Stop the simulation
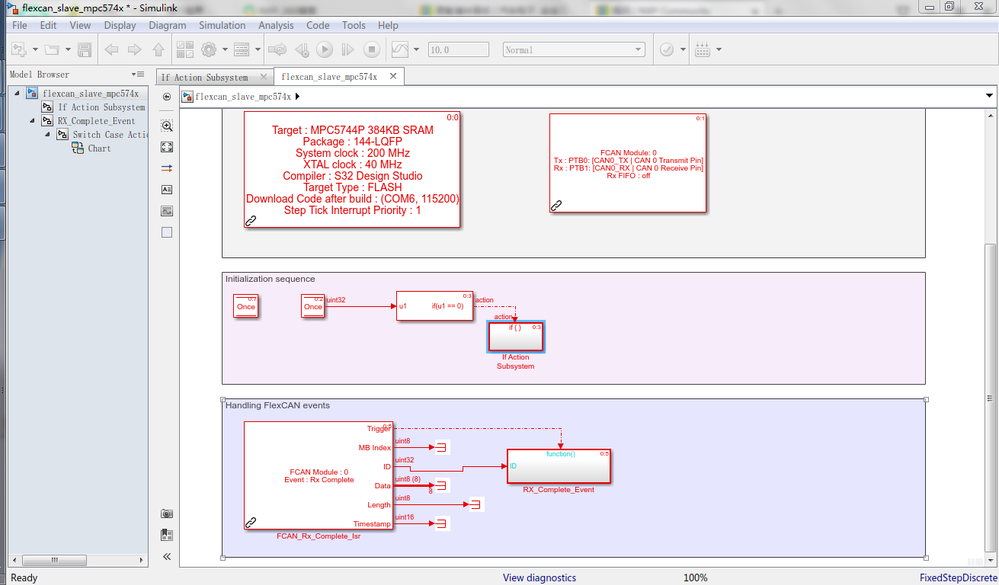 (x=371, y=49)
